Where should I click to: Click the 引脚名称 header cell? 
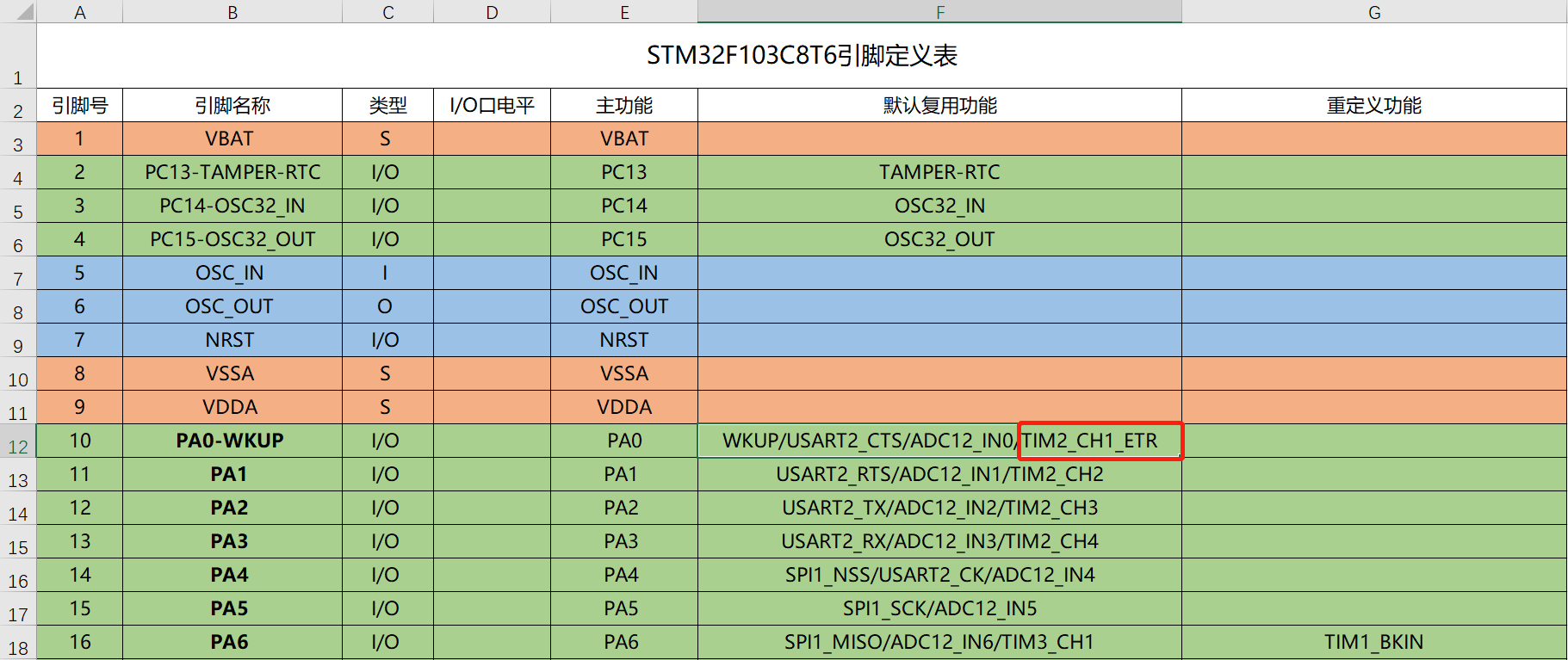232,105
